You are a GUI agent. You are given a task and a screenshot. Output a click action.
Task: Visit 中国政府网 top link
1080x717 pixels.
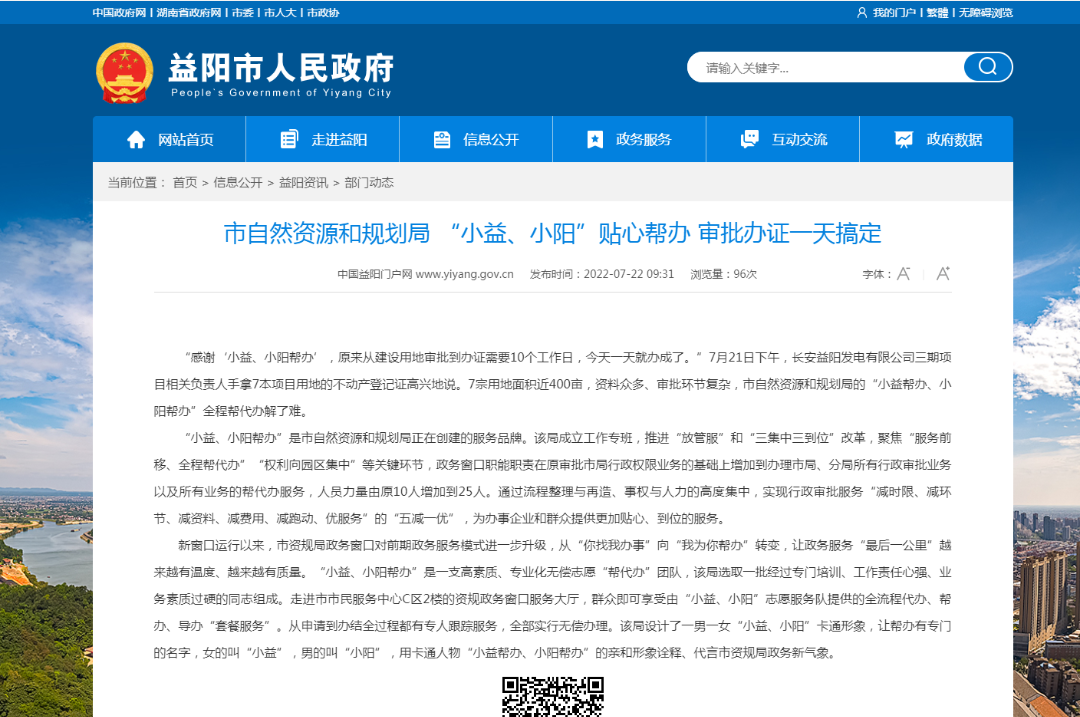119,13
